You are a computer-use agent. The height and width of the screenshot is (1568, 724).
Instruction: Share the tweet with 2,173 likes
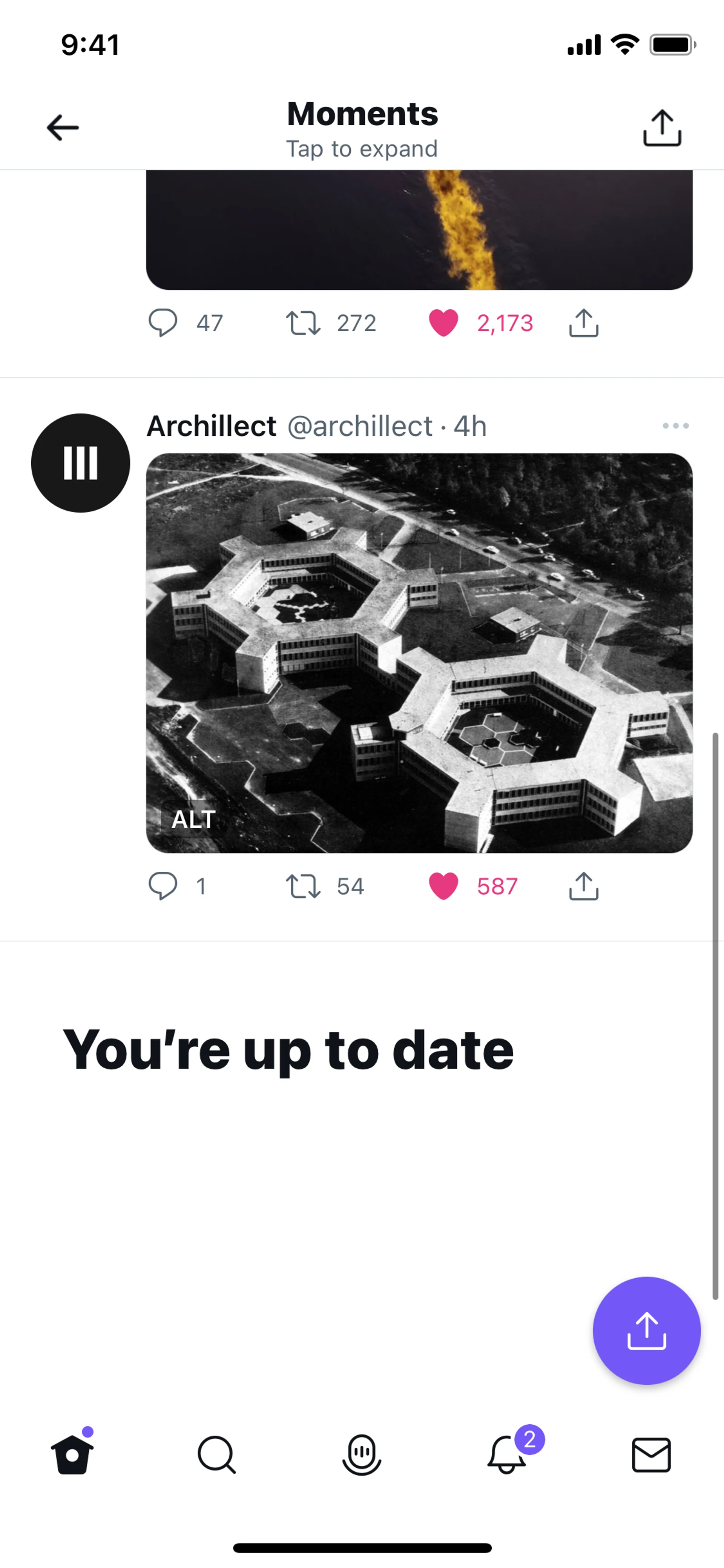583,323
